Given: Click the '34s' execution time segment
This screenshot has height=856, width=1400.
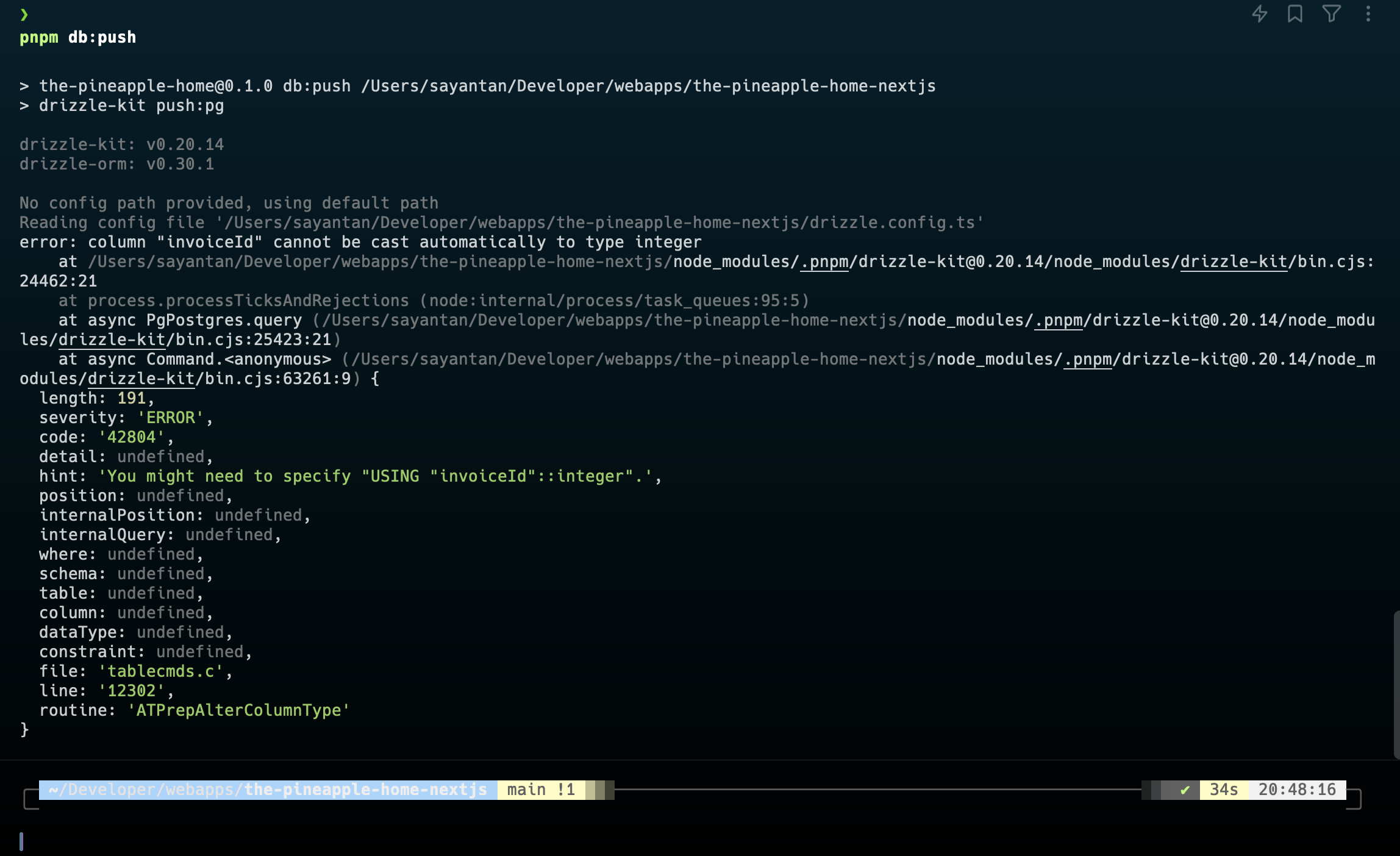Looking at the screenshot, I should (x=1224, y=790).
